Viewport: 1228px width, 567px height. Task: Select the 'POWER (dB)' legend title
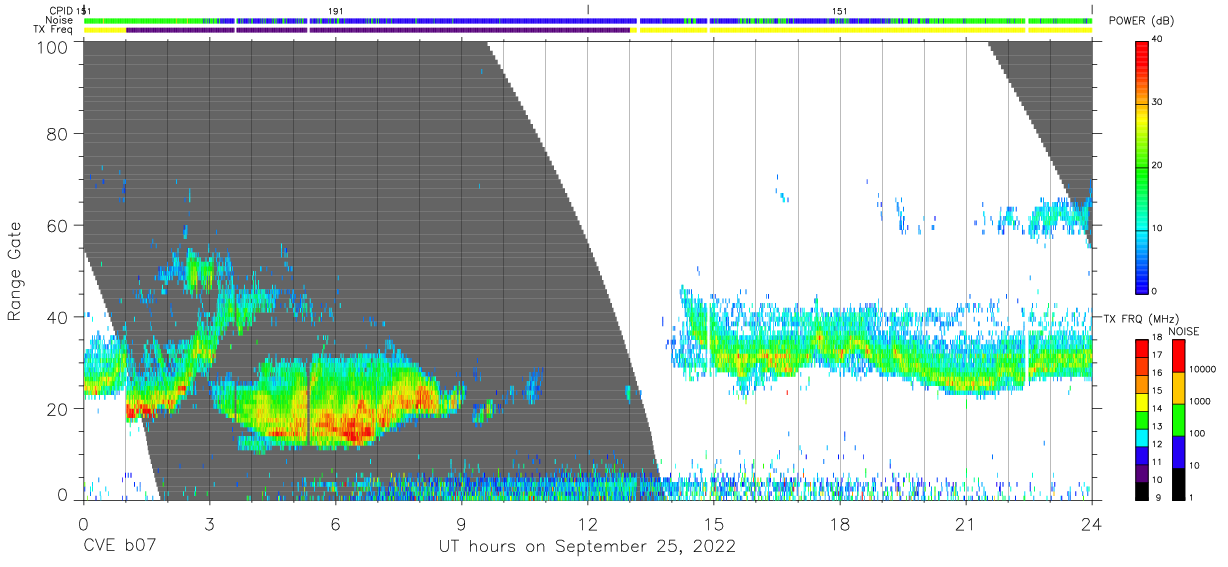[x=1141, y=21]
